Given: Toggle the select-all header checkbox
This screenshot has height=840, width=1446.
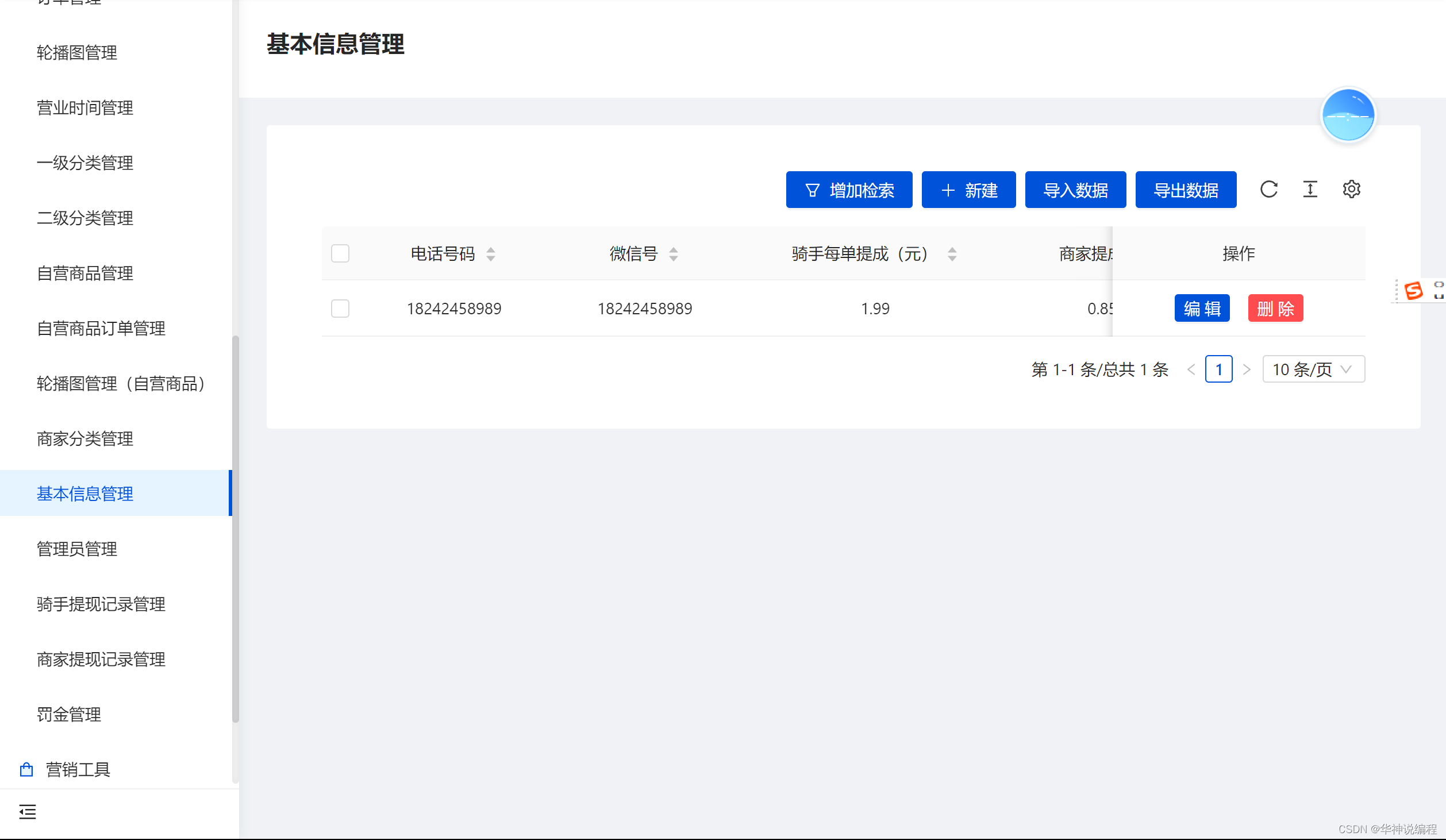Looking at the screenshot, I should [340, 253].
